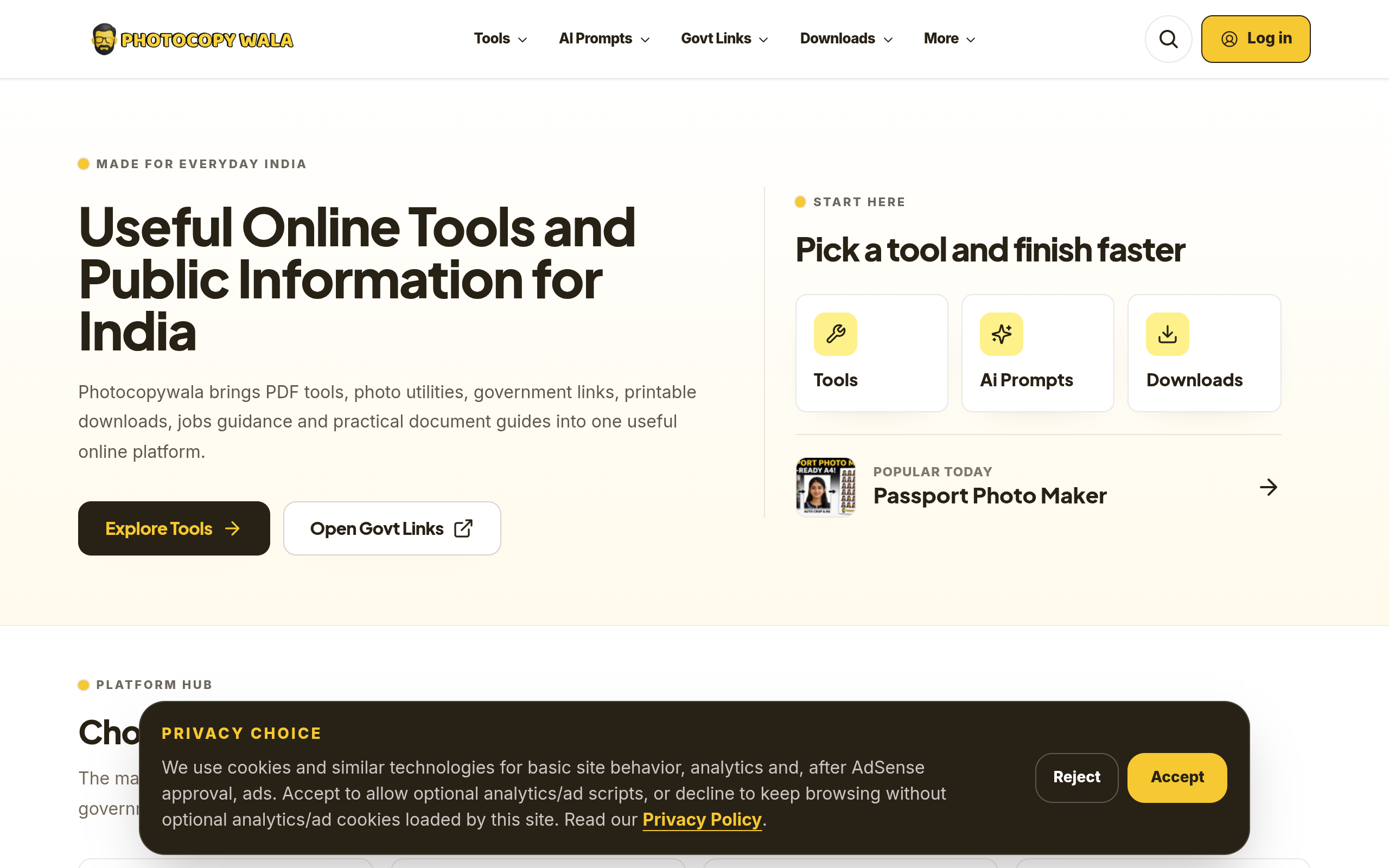Screen dimensions: 1389x868
Task: Reject optional cookies
Action: pos(1076,777)
